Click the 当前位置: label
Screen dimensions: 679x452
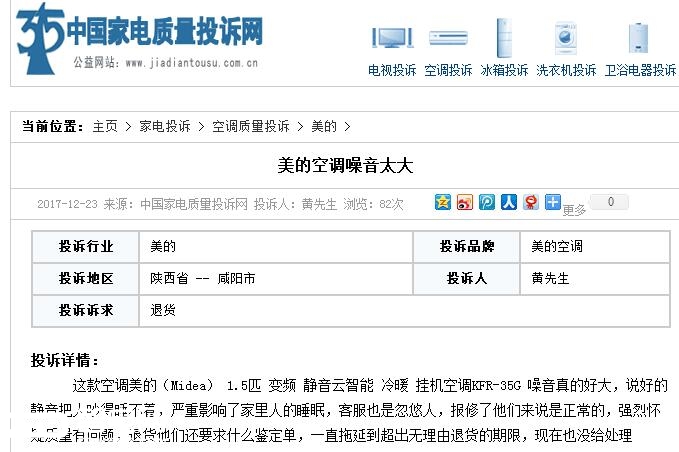click(52, 126)
